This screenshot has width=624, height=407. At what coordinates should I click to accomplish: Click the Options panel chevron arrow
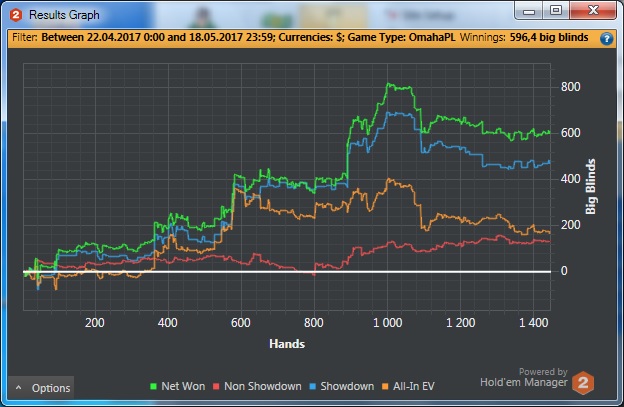click(x=18, y=388)
